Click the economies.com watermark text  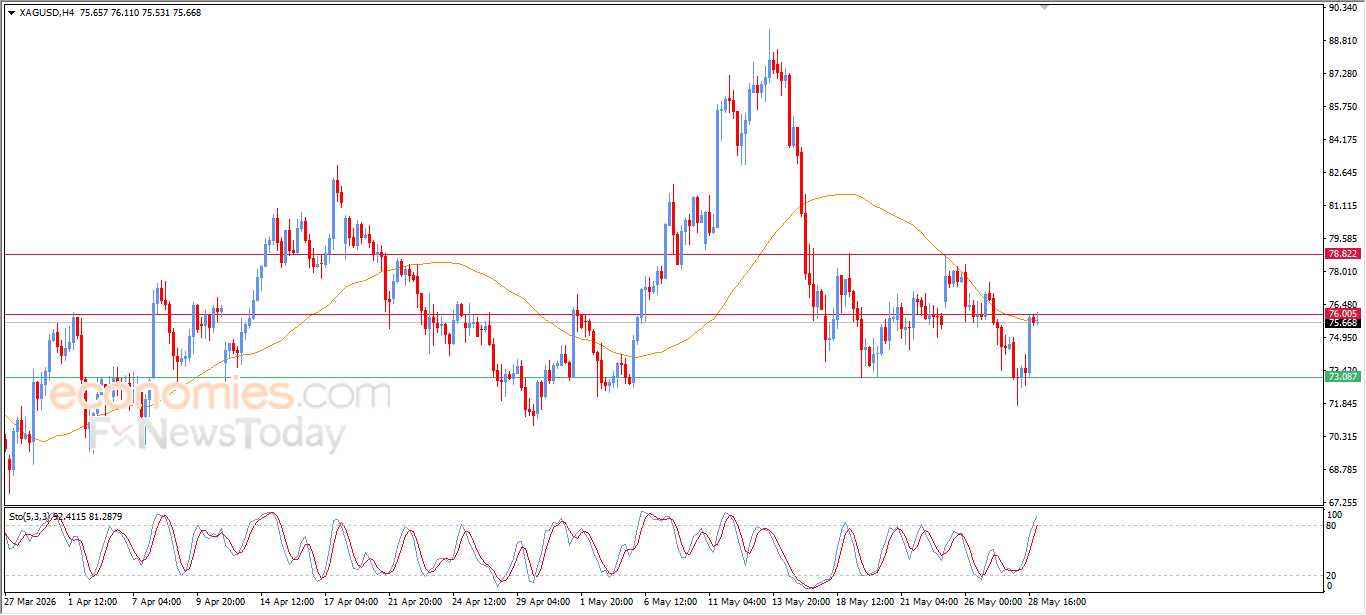[x=220, y=393]
